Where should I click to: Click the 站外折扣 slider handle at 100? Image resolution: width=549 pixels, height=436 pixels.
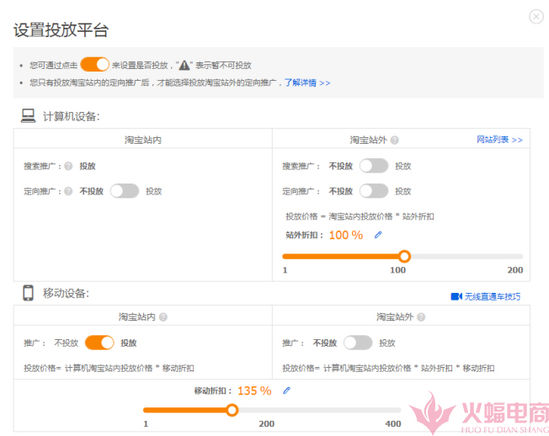(x=404, y=256)
